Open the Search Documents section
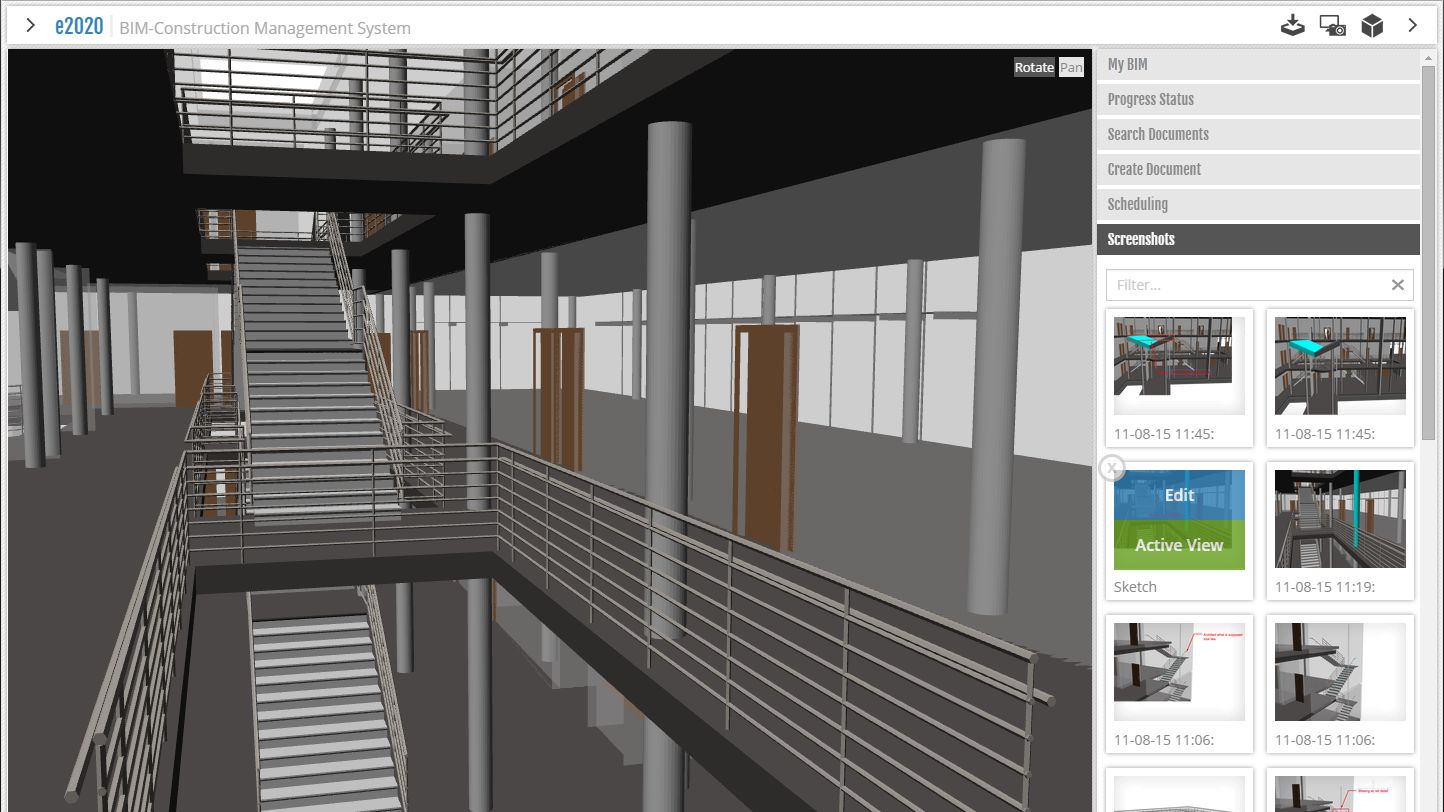 (1258, 134)
